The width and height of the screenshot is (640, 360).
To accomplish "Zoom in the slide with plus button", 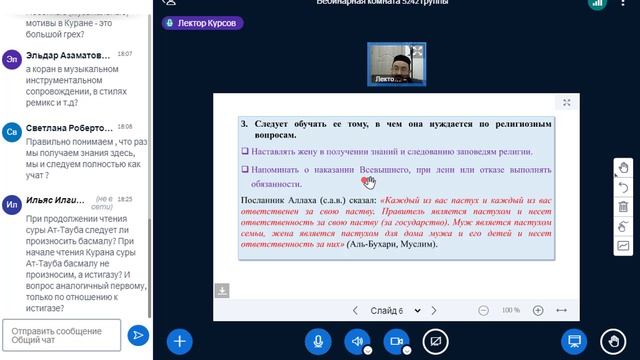I will click(x=538, y=311).
